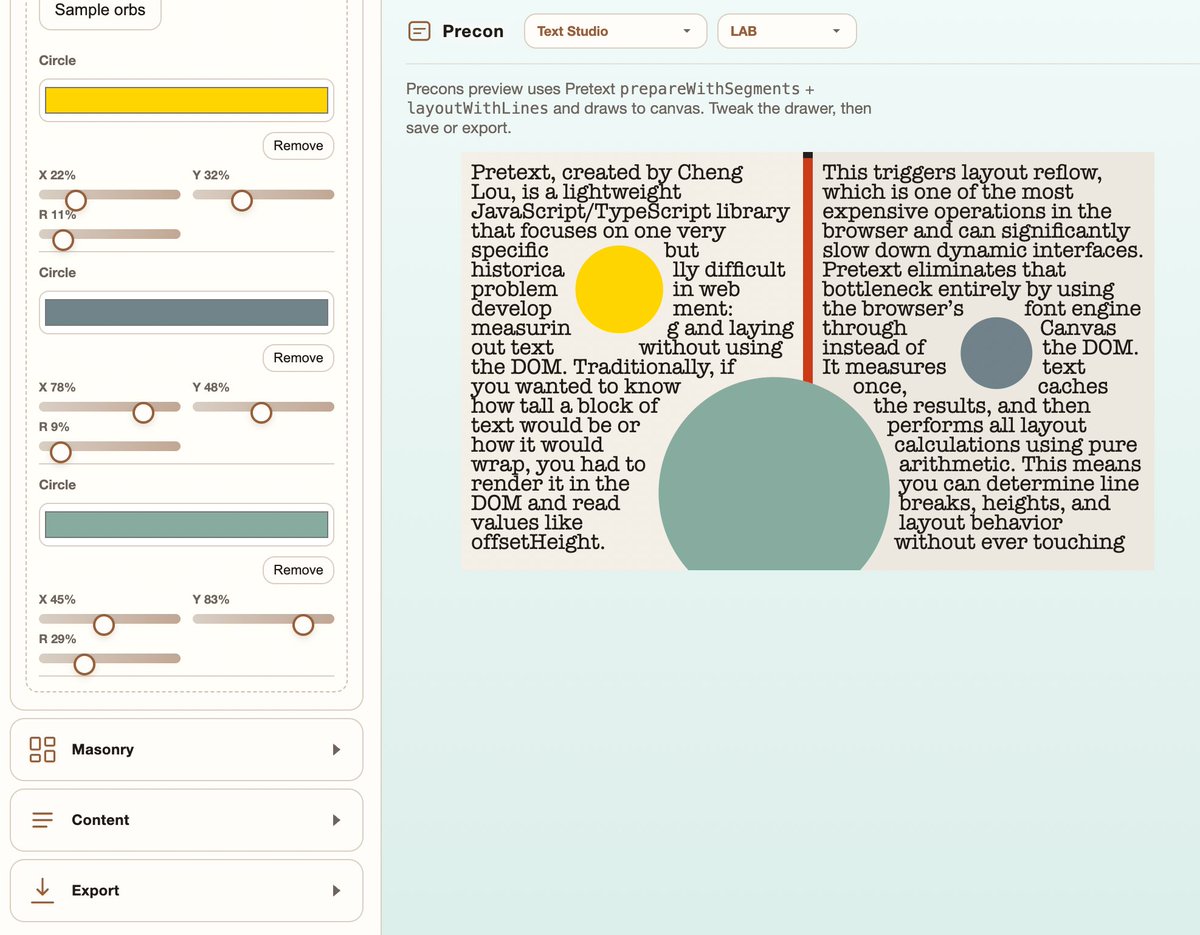The height and width of the screenshot is (935, 1200).
Task: Open the slate gray color swatch
Action: (187, 312)
